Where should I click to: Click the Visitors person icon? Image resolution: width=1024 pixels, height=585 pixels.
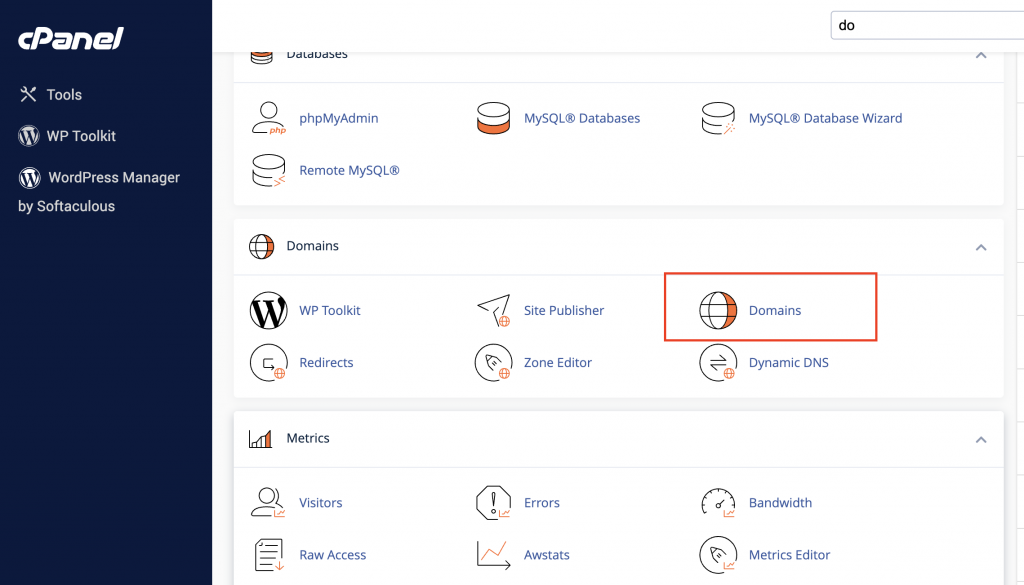[268, 503]
